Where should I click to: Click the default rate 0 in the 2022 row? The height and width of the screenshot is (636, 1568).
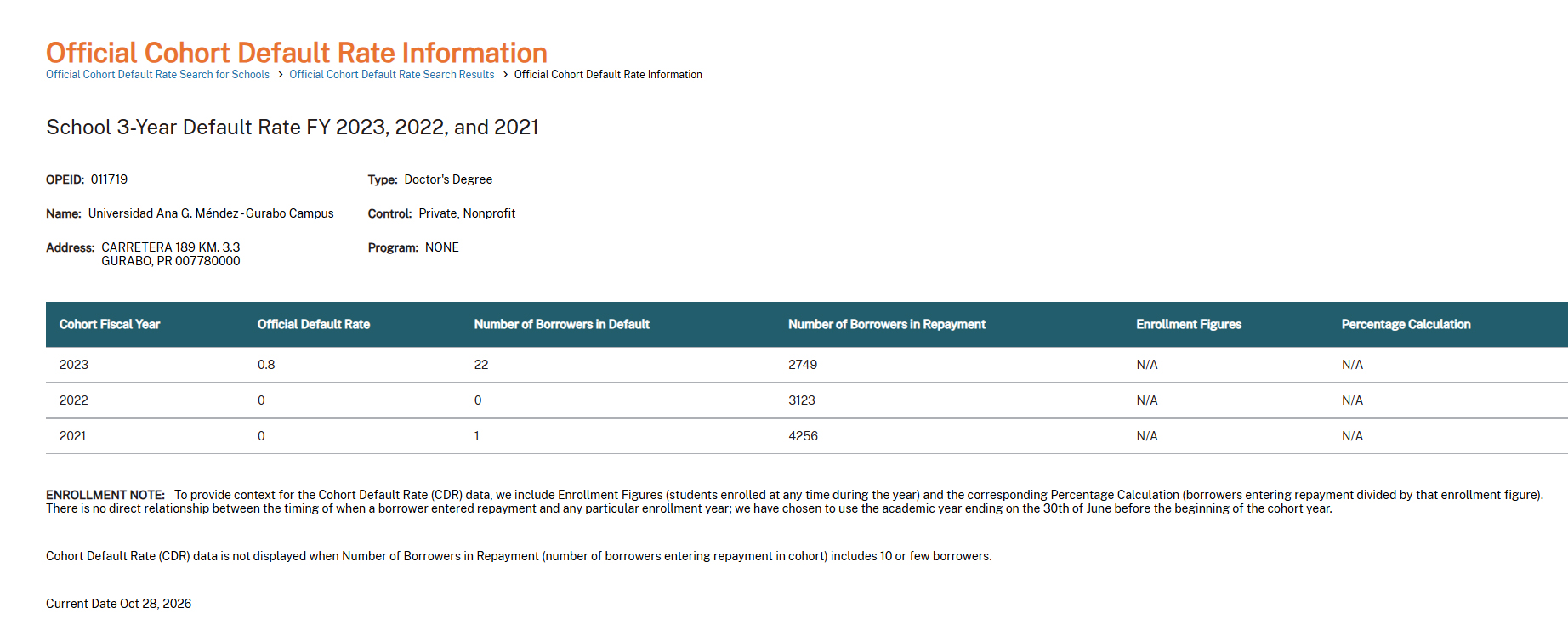(261, 400)
